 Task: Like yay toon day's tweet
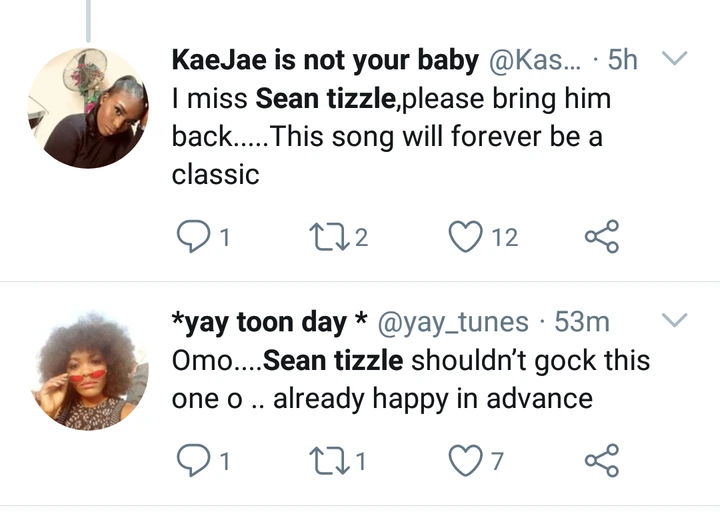click(x=465, y=461)
